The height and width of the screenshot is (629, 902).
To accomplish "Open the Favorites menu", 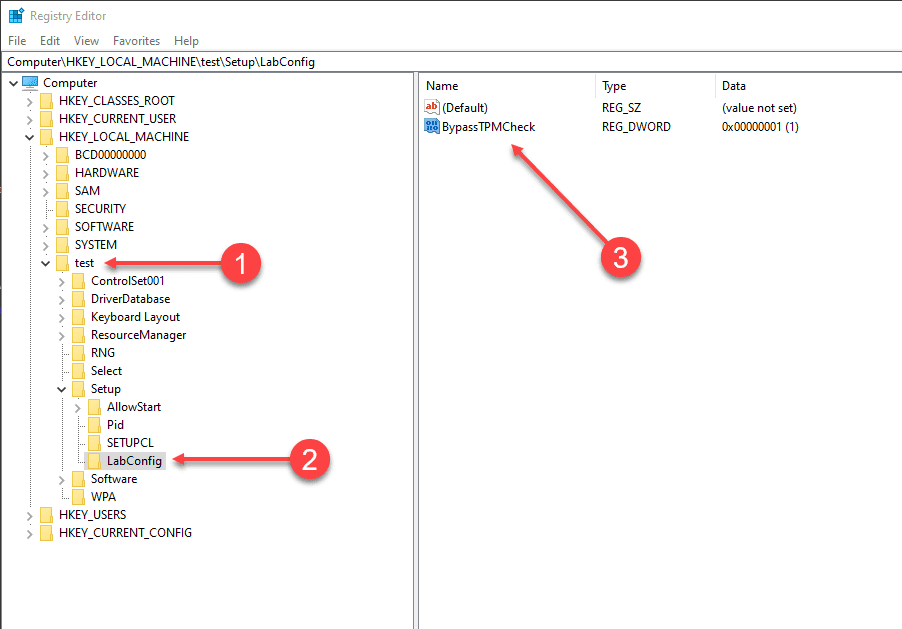I will pos(136,41).
